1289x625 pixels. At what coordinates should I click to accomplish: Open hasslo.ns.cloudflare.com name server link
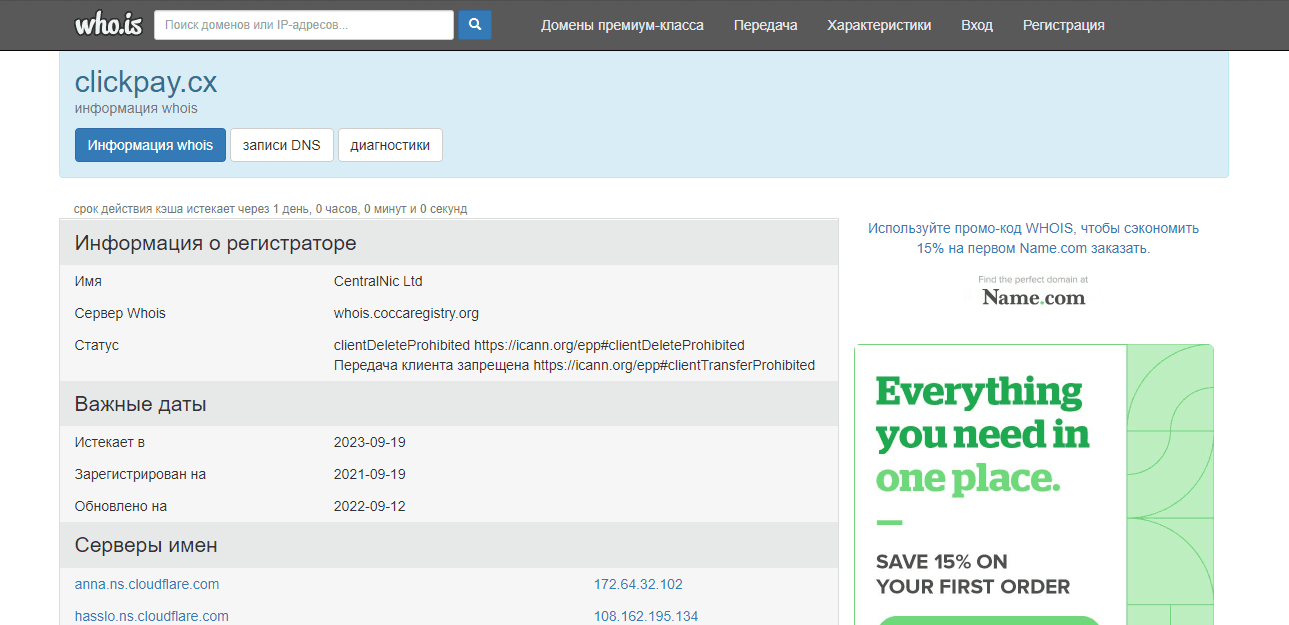[151, 616]
